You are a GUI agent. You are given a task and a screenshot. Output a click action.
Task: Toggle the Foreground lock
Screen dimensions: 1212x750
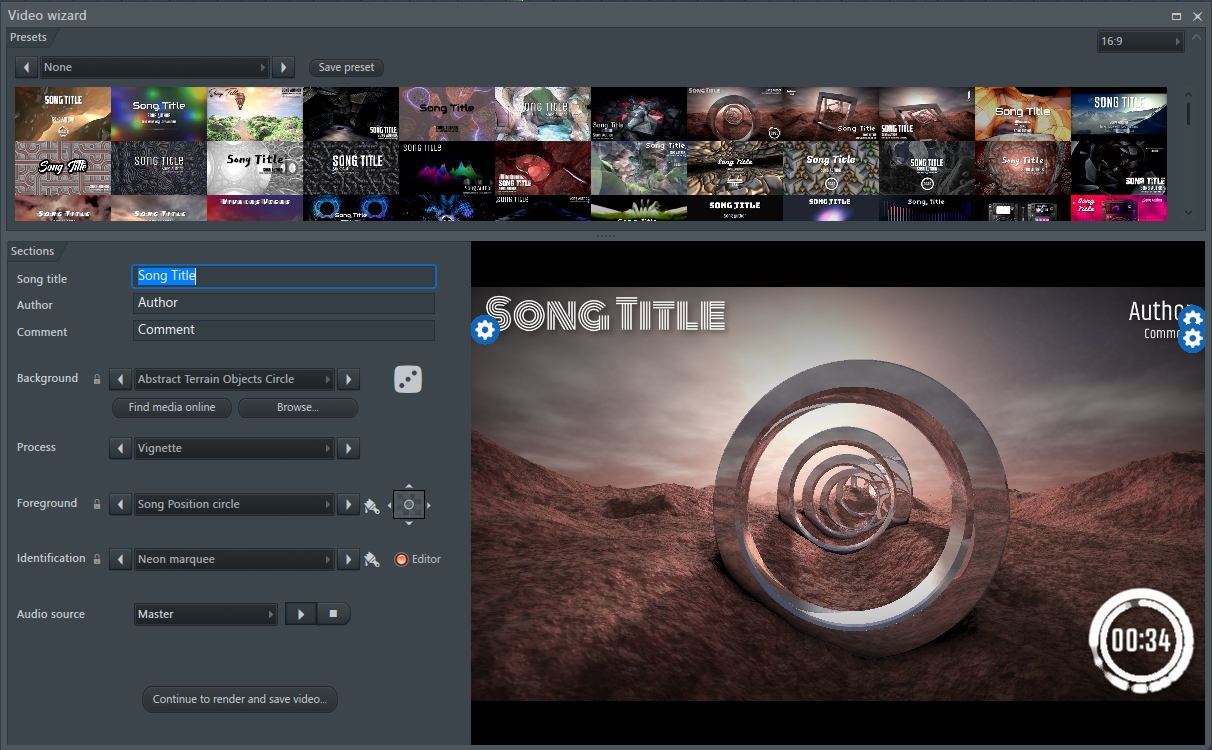(x=97, y=505)
